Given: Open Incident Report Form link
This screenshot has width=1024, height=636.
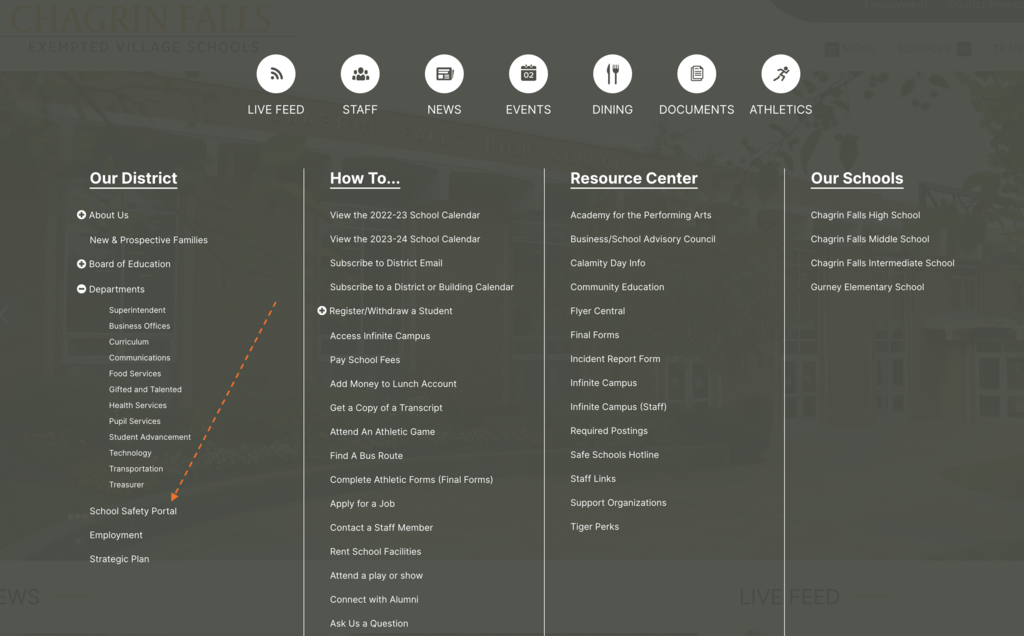Looking at the screenshot, I should (x=615, y=359).
